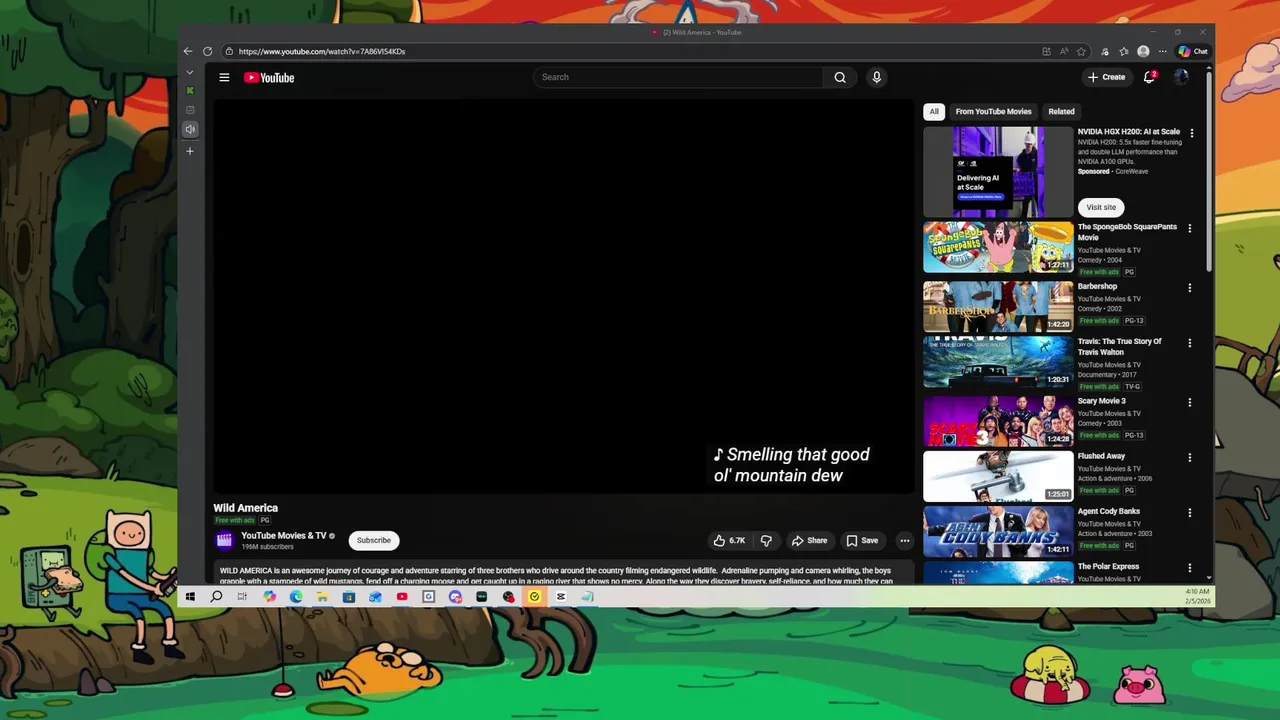Select the audio-playing tab in sidebar
This screenshot has width=1280, height=720.
coord(190,129)
